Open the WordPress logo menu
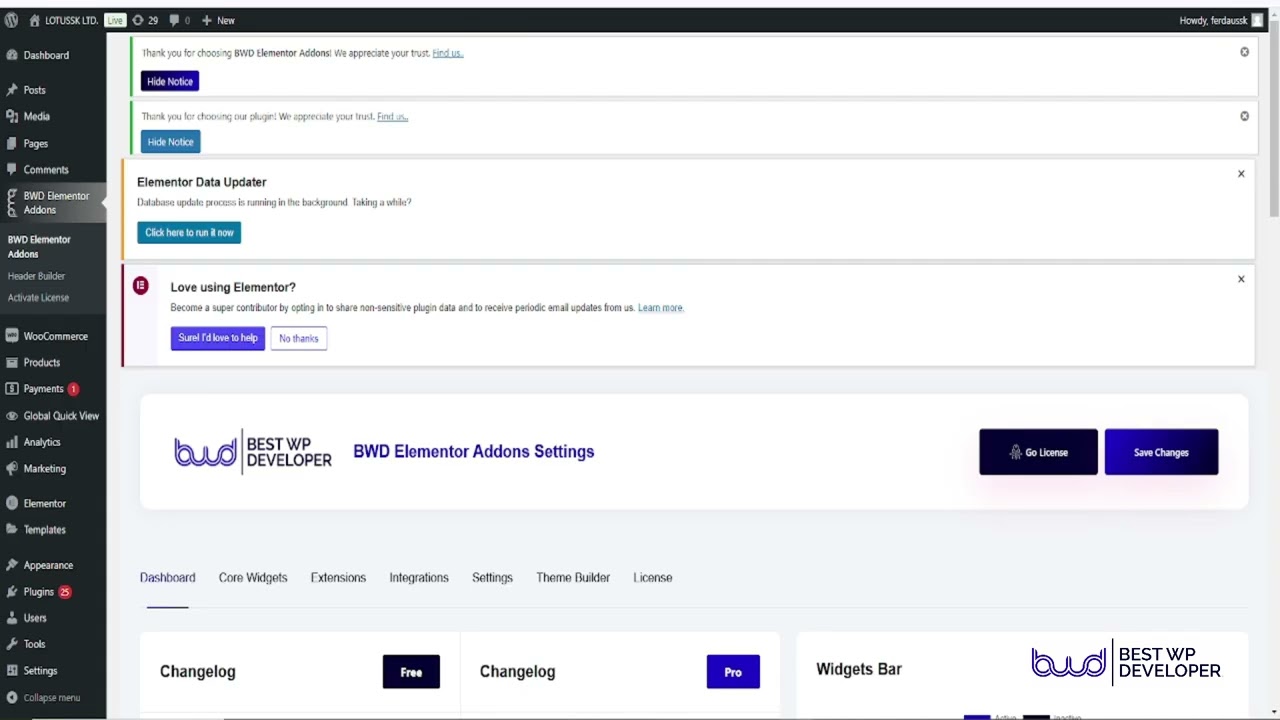 [x=11, y=20]
